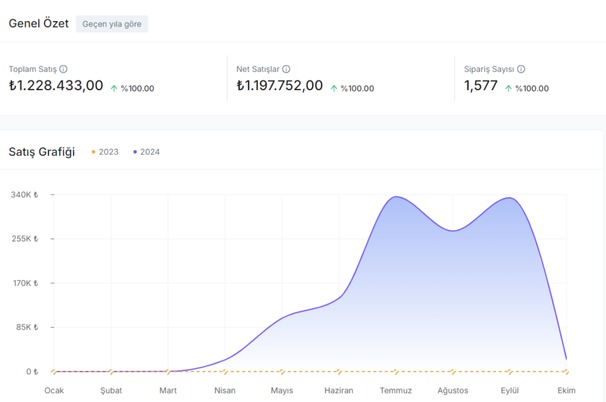
Task: Toggle the 2024 series in the legend
Action: 146,152
